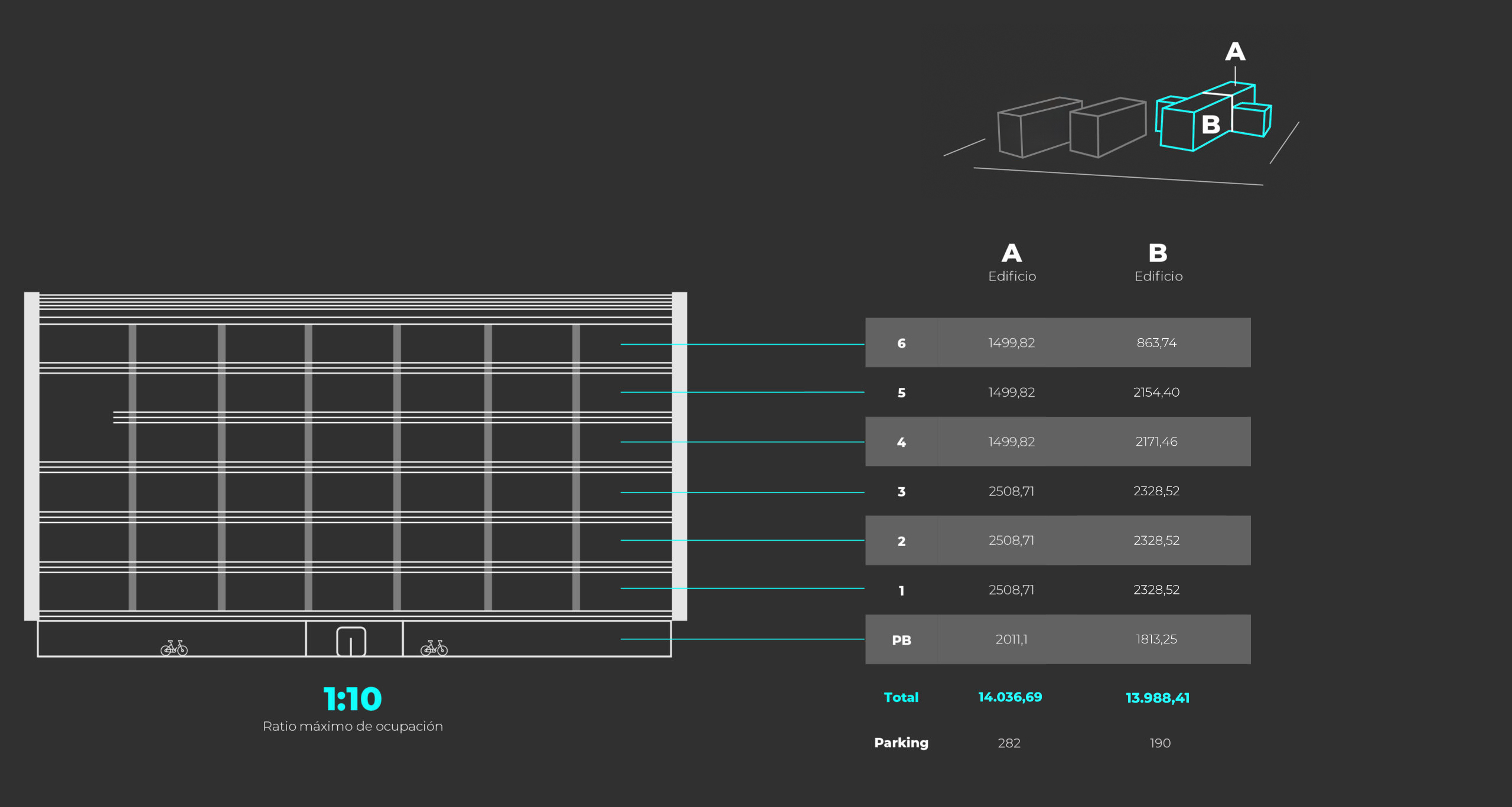
Task: Click floor 5 value 2154,40
Action: click(1156, 393)
